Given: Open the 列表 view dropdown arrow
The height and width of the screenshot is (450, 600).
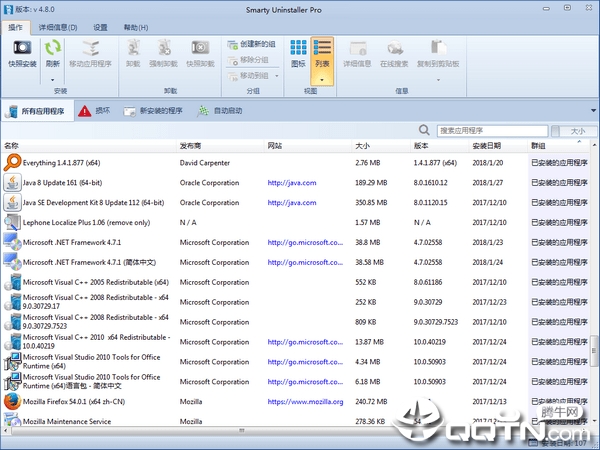Looking at the screenshot, I should point(322,80).
